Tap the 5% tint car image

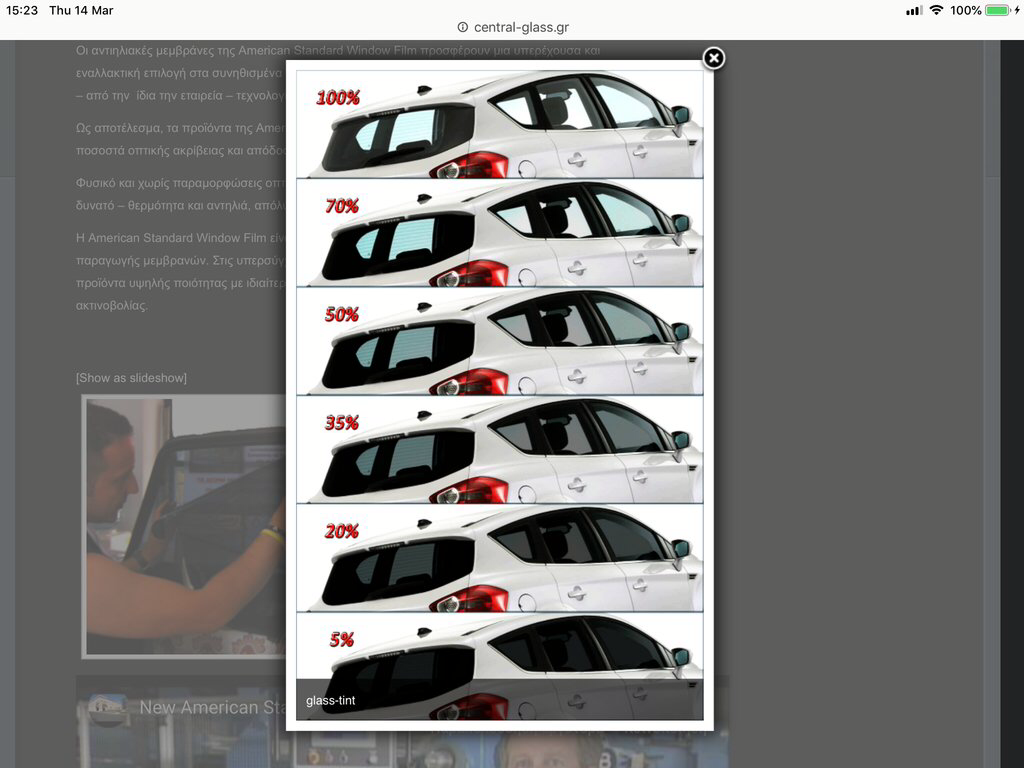click(500, 666)
